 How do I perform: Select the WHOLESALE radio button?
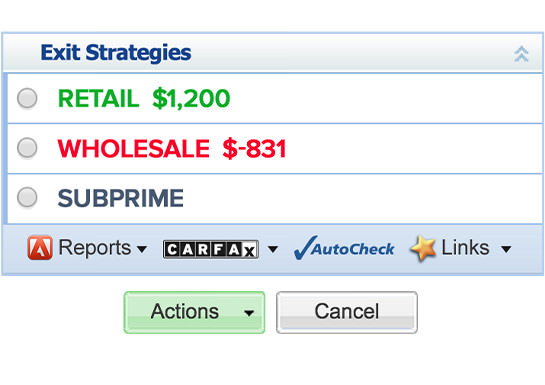click(27, 148)
